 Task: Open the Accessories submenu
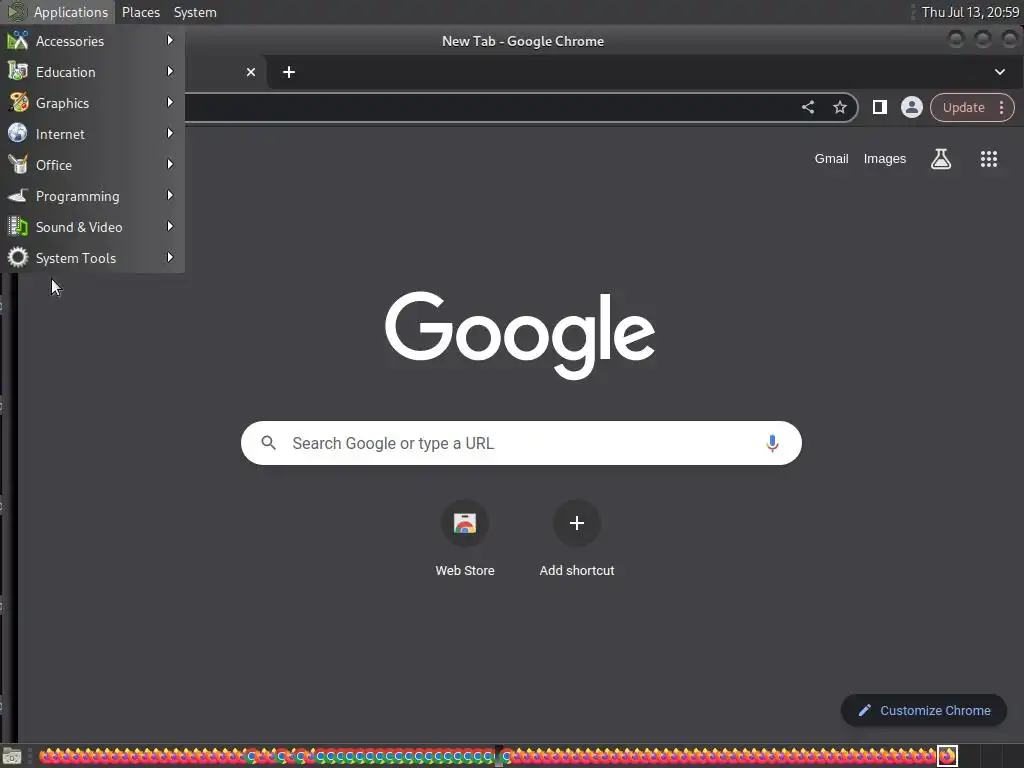[x=92, y=41]
